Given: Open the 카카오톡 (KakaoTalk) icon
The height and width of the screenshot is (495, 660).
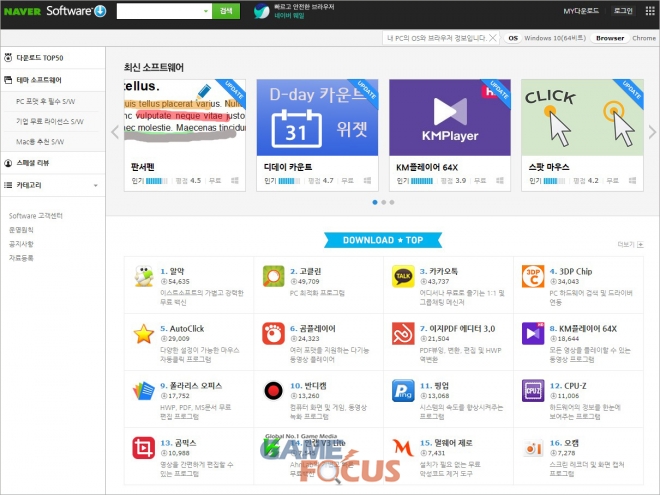Looking at the screenshot, I should tap(403, 276).
